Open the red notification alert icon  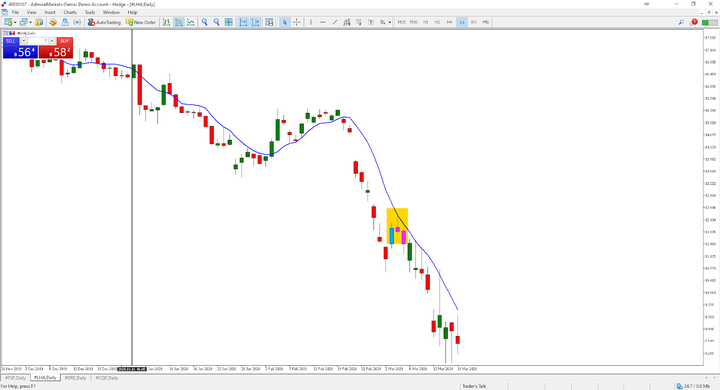click(x=694, y=22)
